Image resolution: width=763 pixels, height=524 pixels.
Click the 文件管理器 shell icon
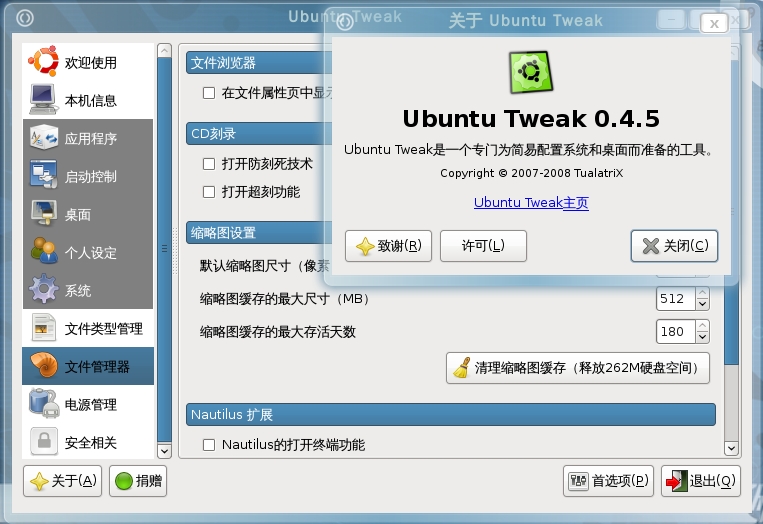43,365
